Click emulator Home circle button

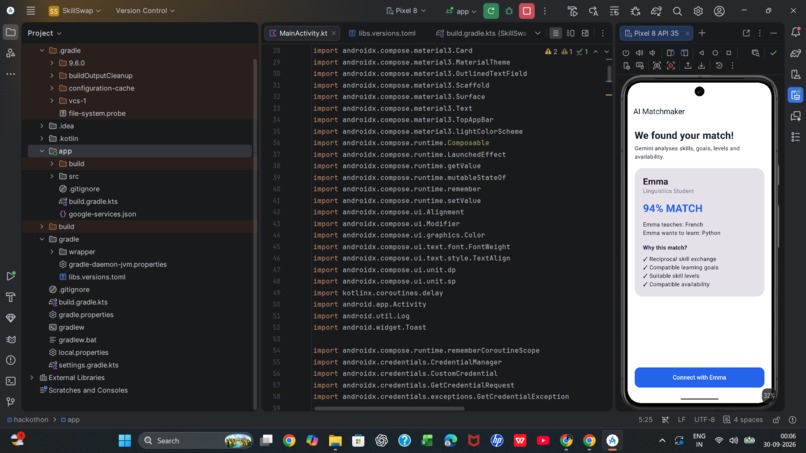715,52
